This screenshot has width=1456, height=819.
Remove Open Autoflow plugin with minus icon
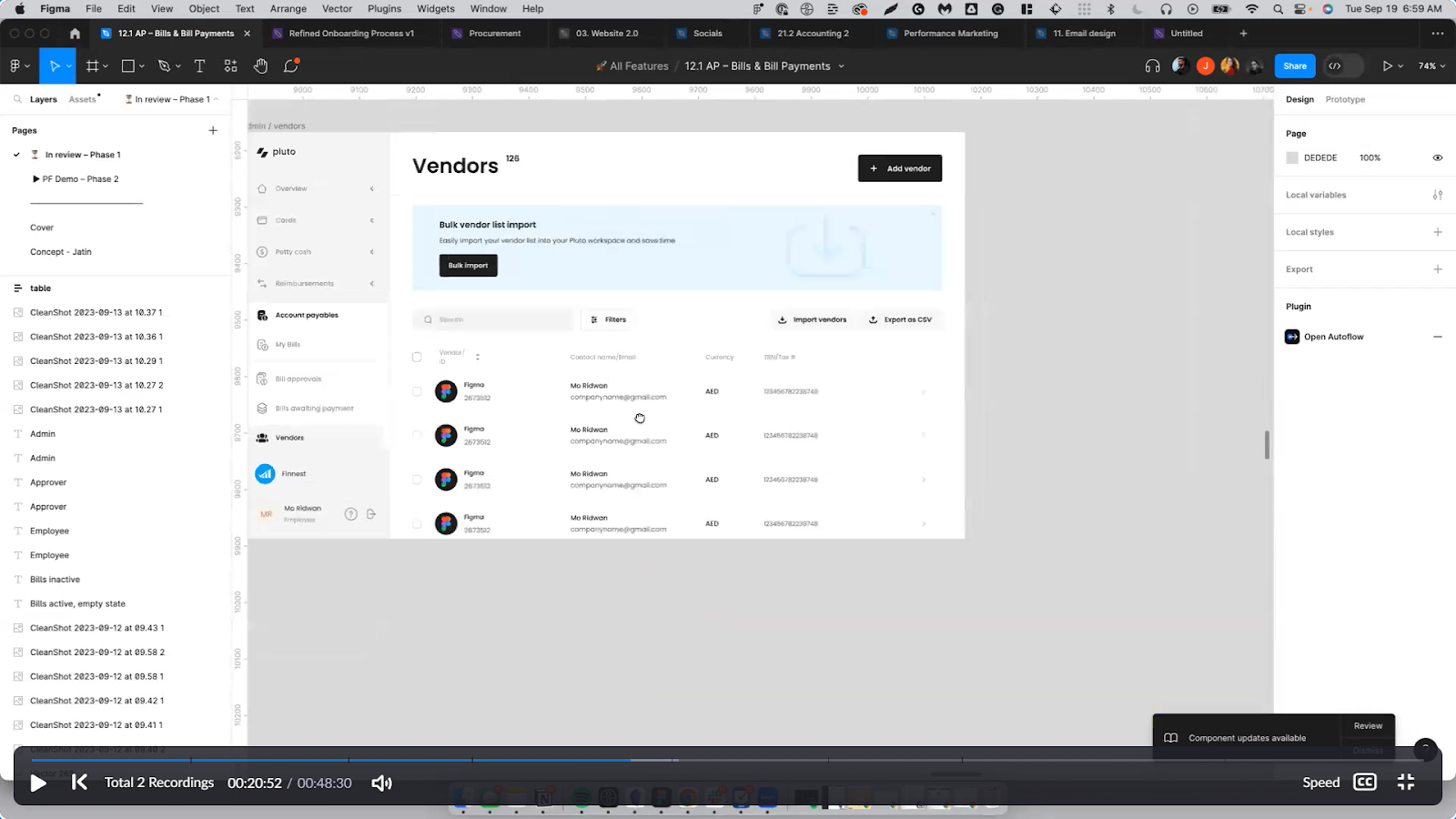click(x=1438, y=337)
